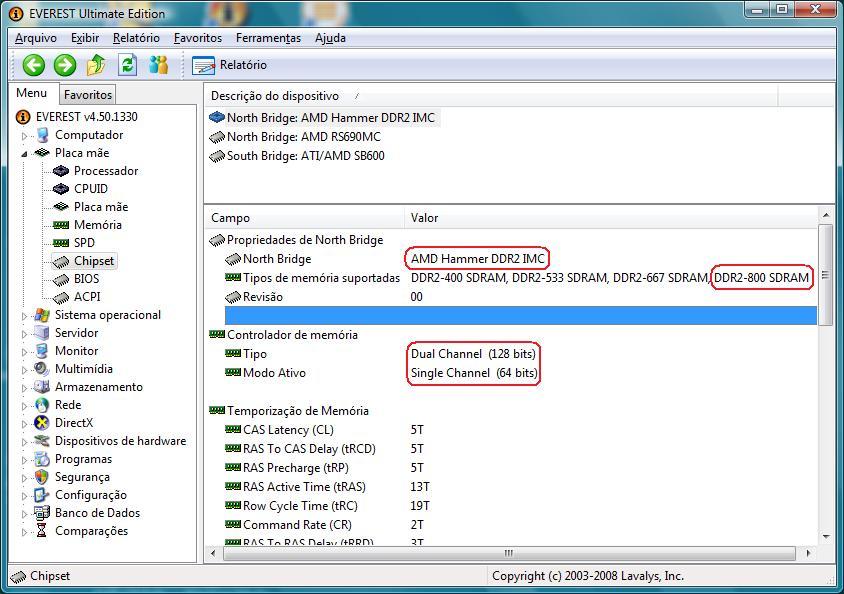The image size is (844, 594).
Task: Click the Comparações hourglass icon
Action: (42, 531)
